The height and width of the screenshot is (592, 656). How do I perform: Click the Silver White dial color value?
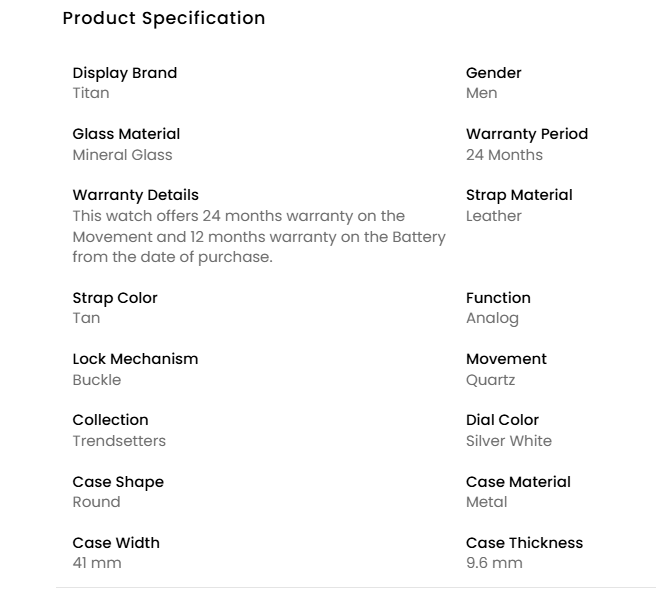click(x=508, y=441)
